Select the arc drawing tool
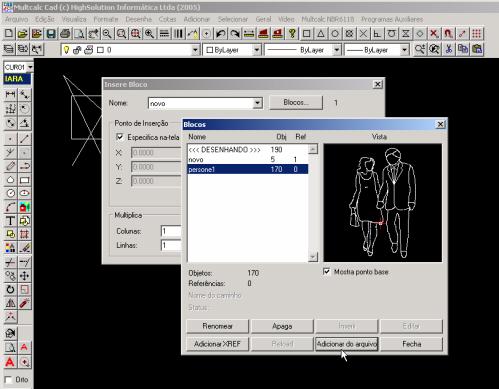The image size is (499, 389). [x=10, y=207]
